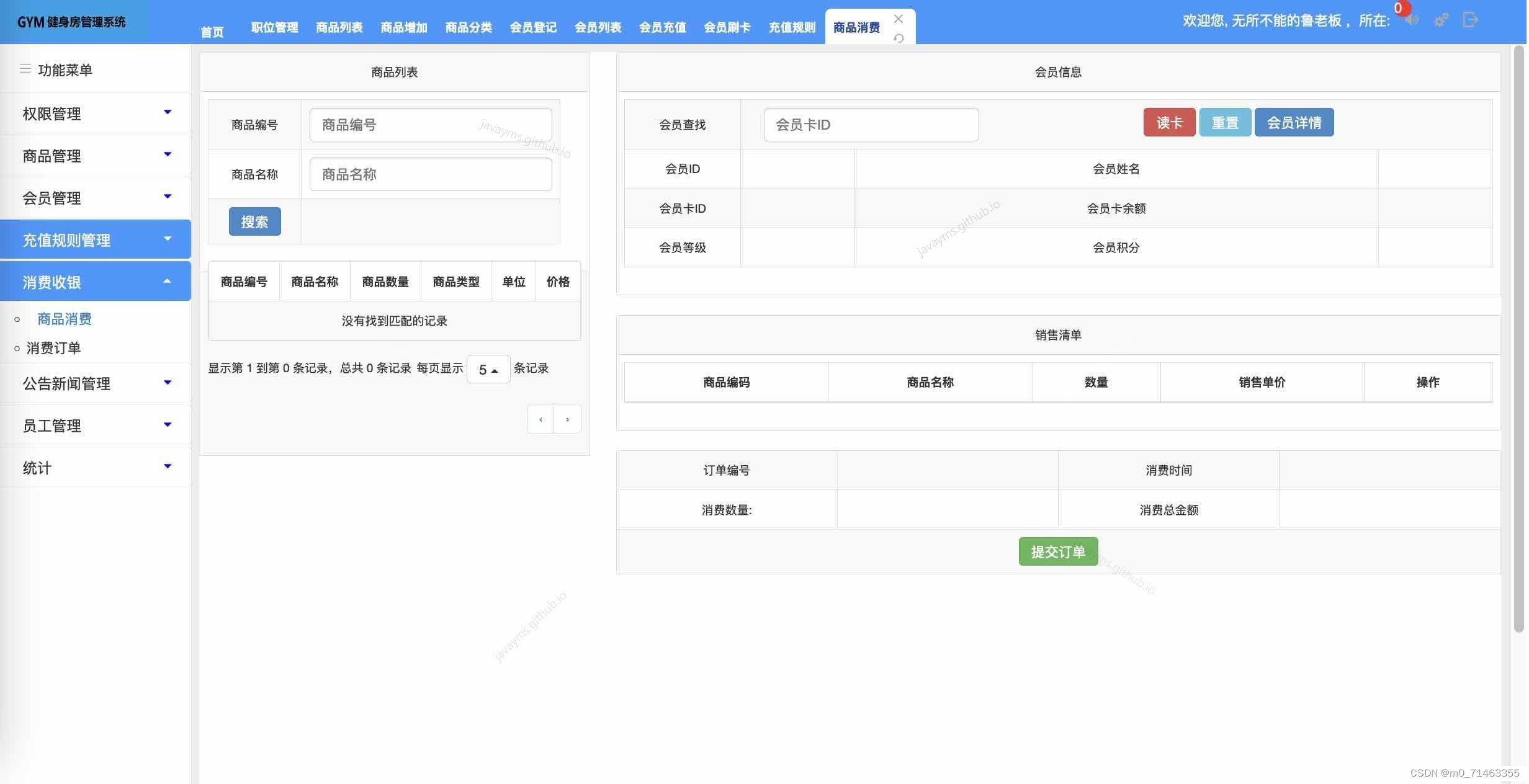
Task: Click the green 提交订单 button
Action: pyautogui.click(x=1058, y=551)
